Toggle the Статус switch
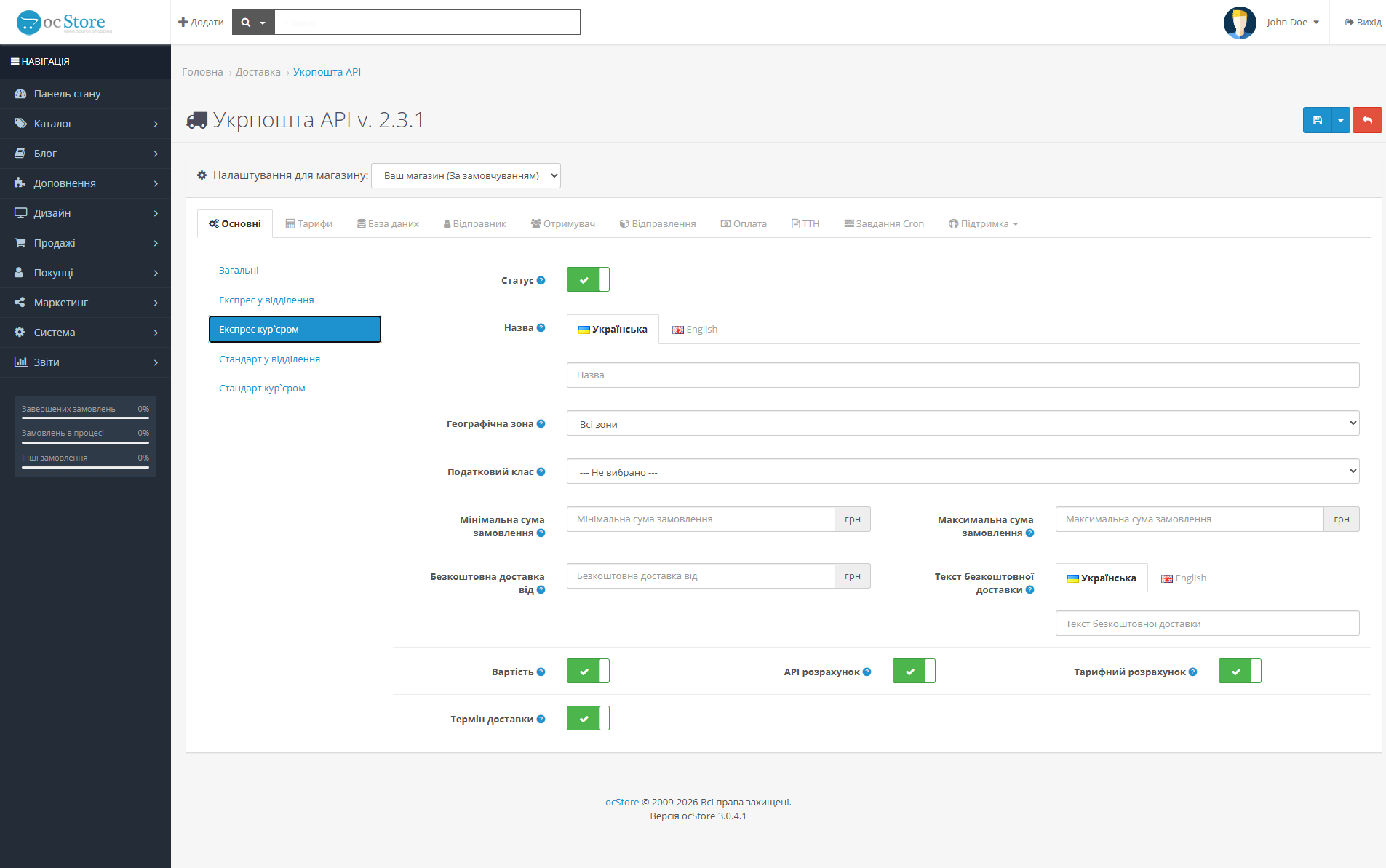The image size is (1386, 868). pyautogui.click(x=588, y=279)
